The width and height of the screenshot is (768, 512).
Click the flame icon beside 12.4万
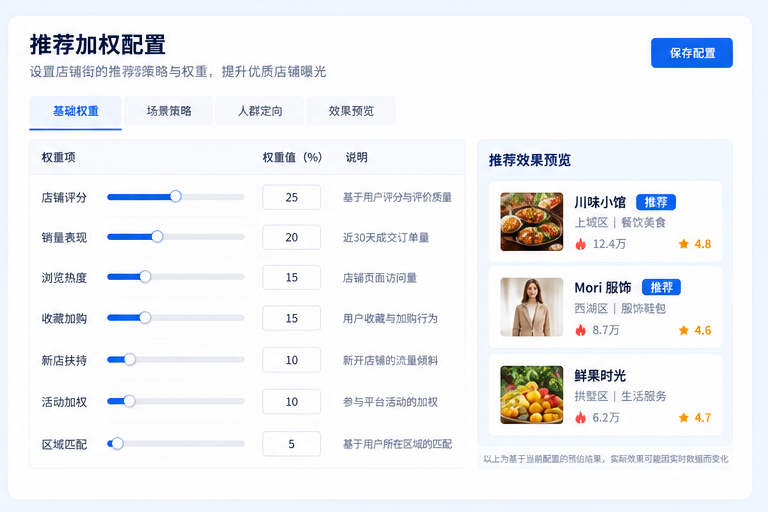tap(581, 244)
